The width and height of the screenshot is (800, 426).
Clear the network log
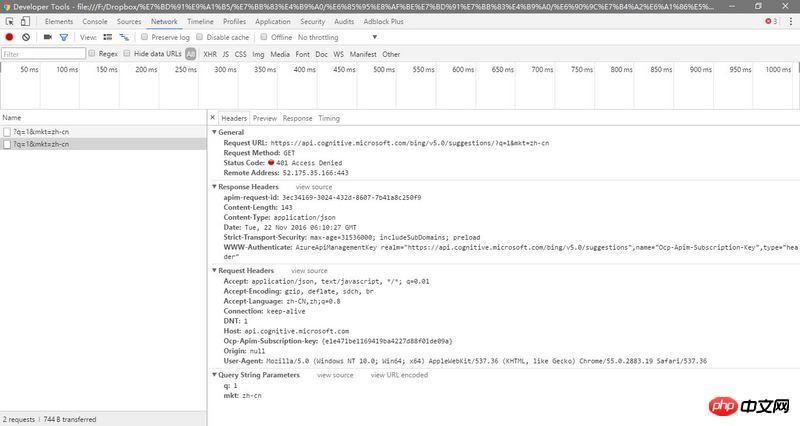26,37
